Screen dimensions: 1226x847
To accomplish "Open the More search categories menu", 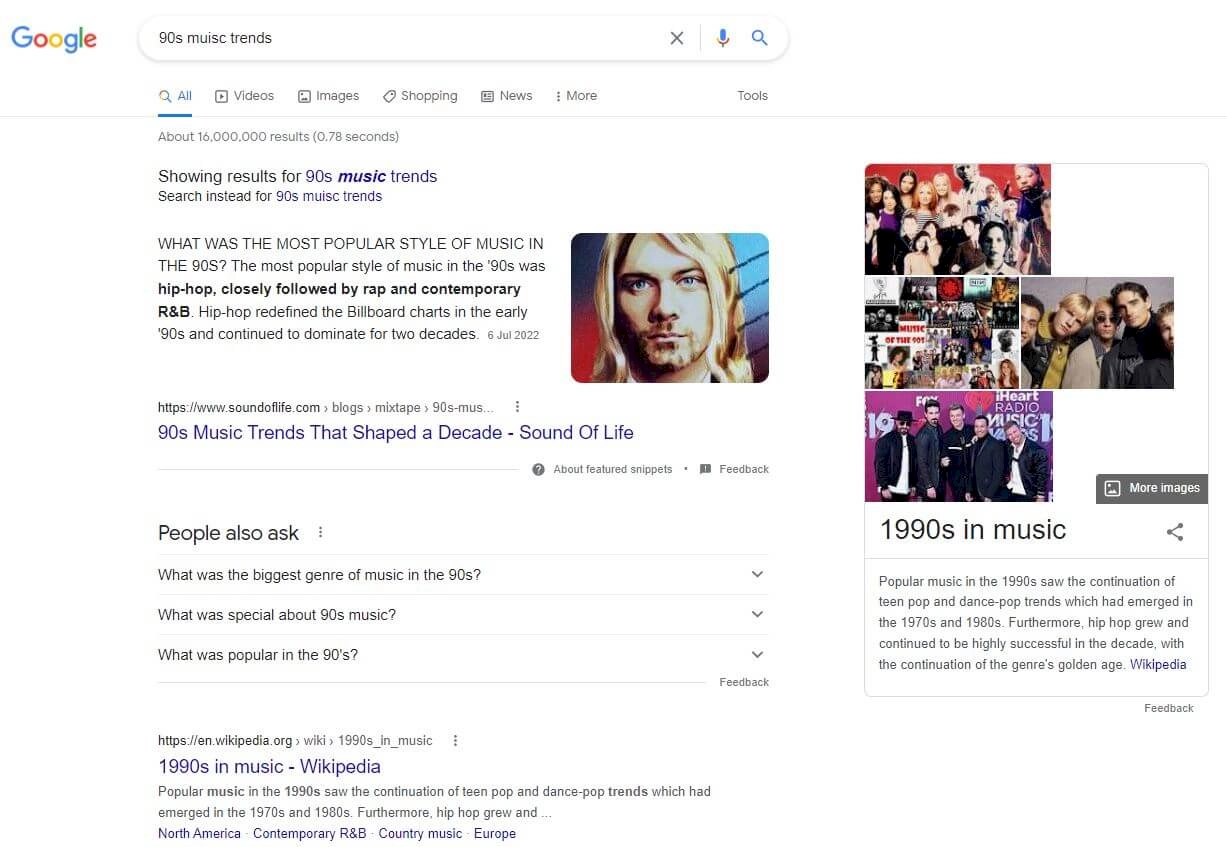I will coord(576,96).
